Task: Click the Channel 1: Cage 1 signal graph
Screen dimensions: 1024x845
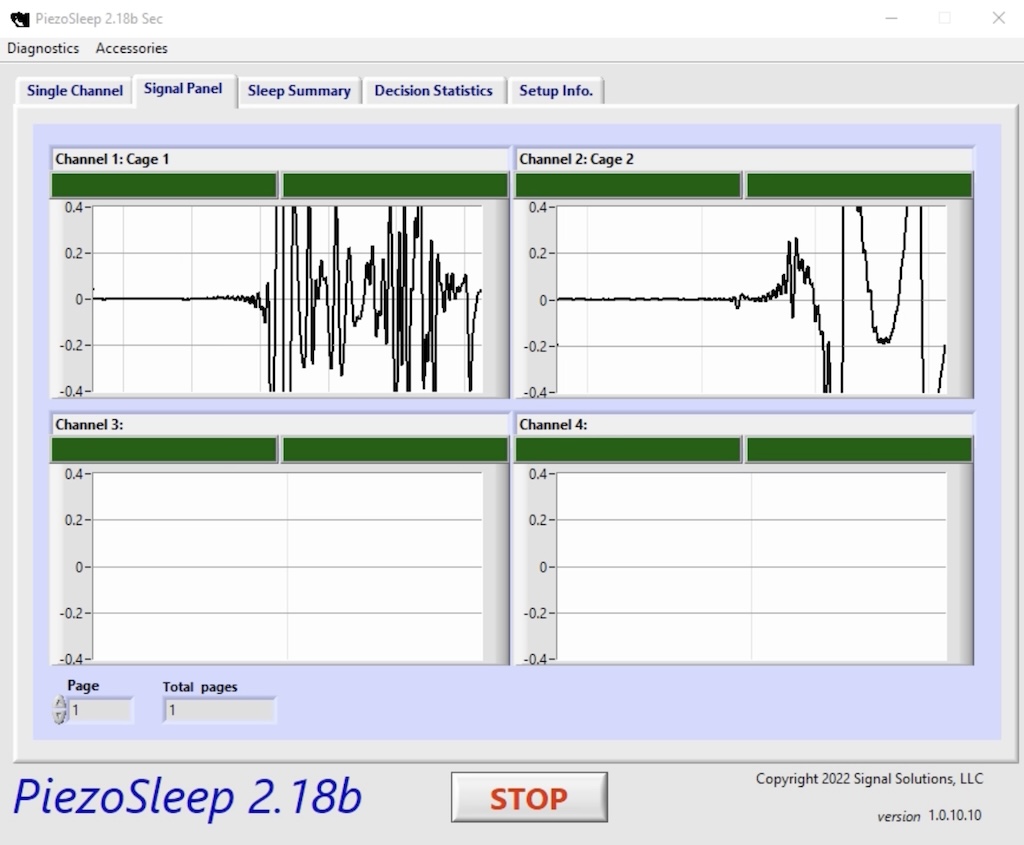Action: (x=287, y=299)
